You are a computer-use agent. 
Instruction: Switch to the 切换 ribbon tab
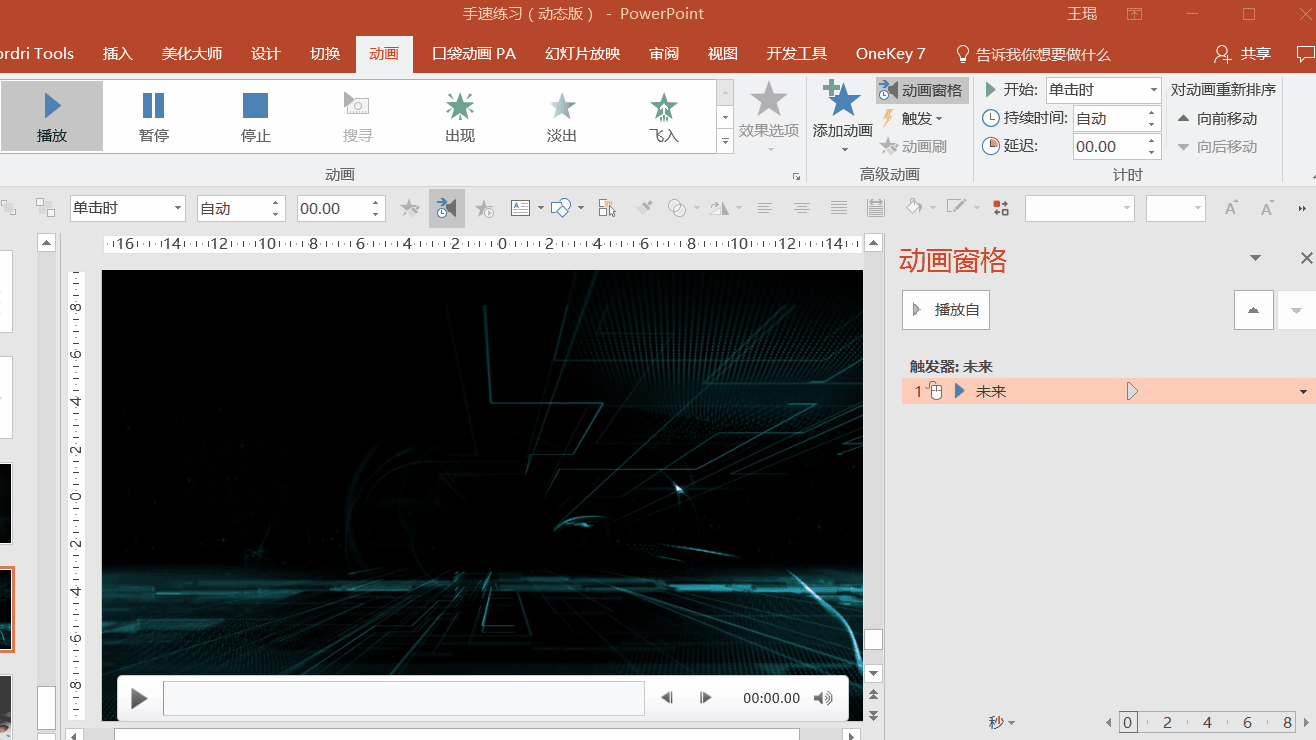point(325,54)
